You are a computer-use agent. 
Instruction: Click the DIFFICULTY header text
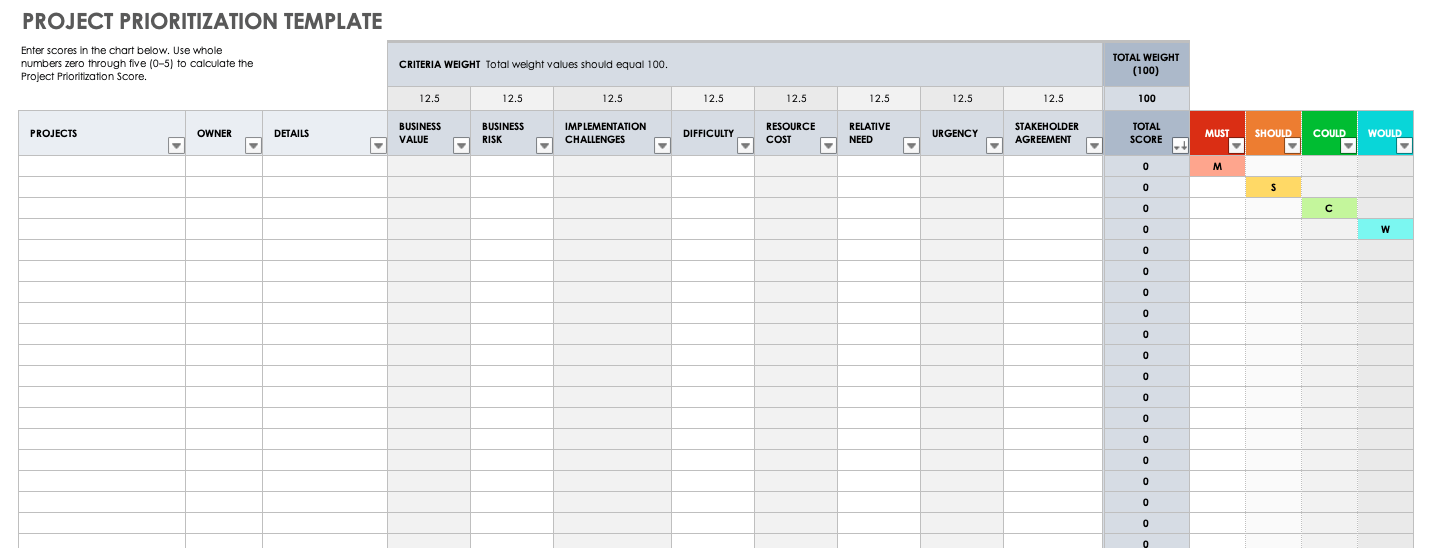click(708, 133)
